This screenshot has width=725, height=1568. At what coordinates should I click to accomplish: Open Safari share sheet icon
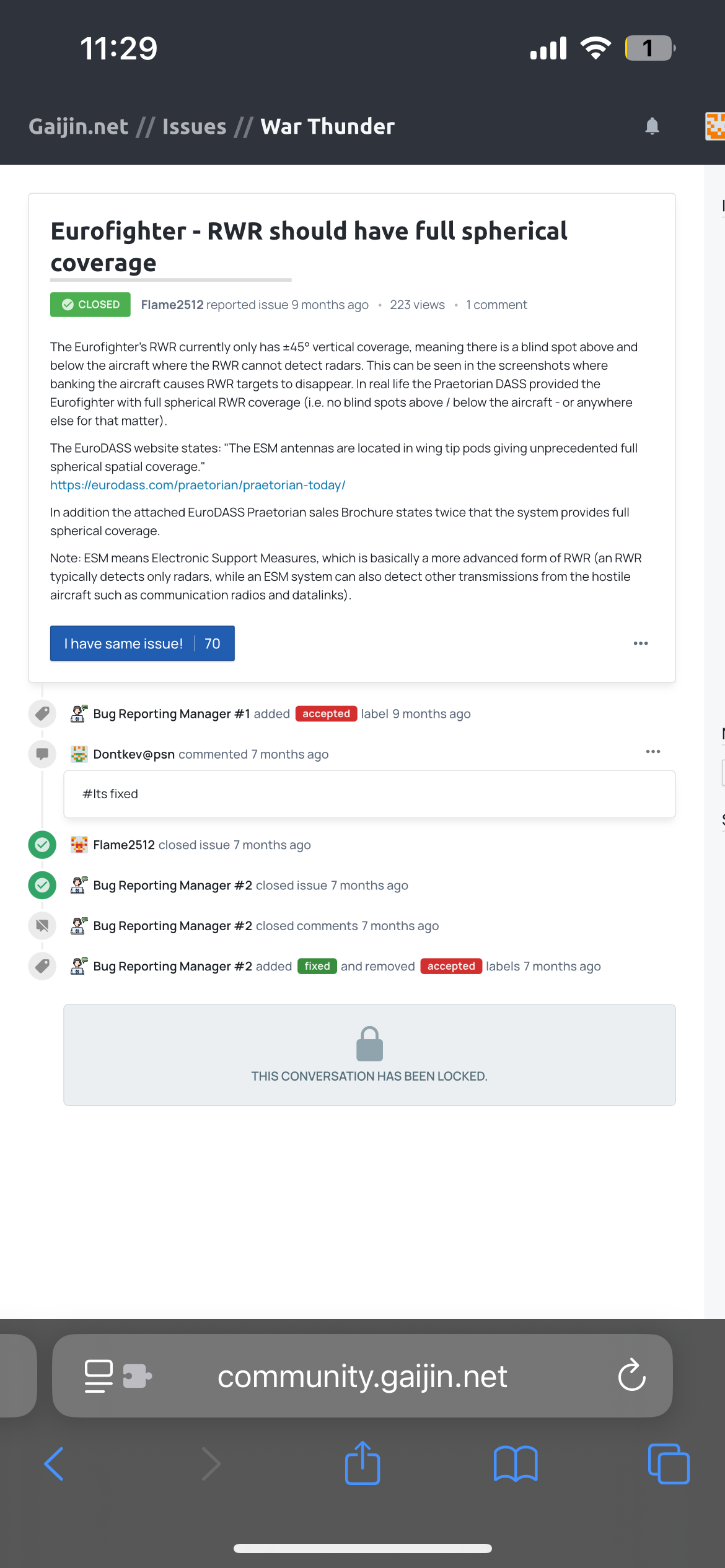[362, 1463]
